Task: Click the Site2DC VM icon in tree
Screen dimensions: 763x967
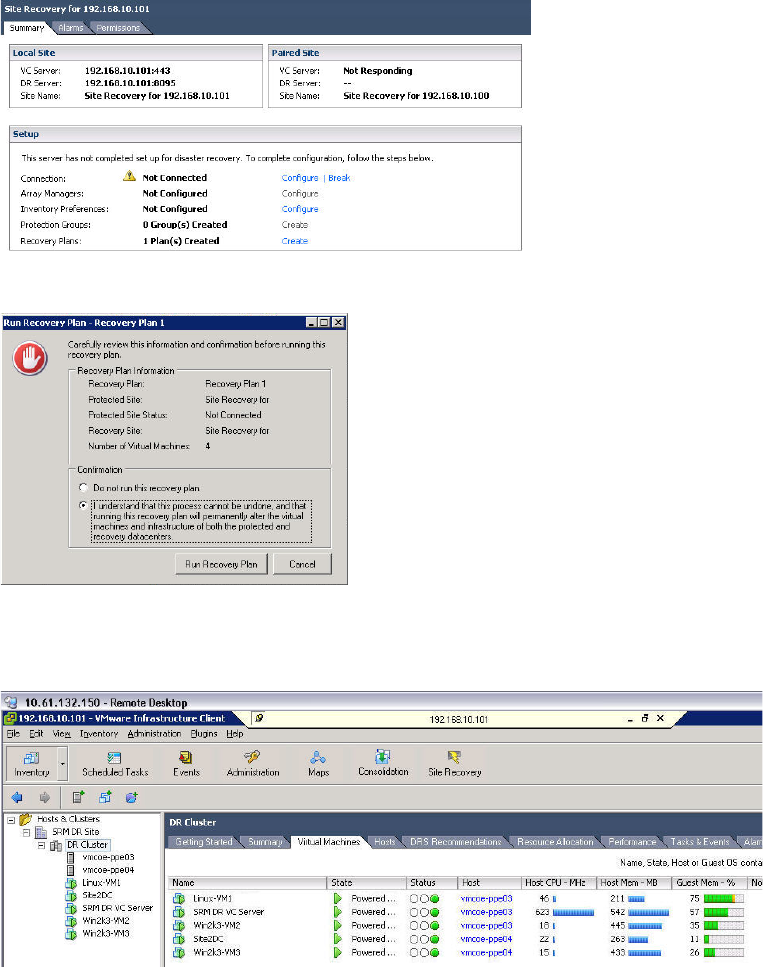Action: point(71,895)
